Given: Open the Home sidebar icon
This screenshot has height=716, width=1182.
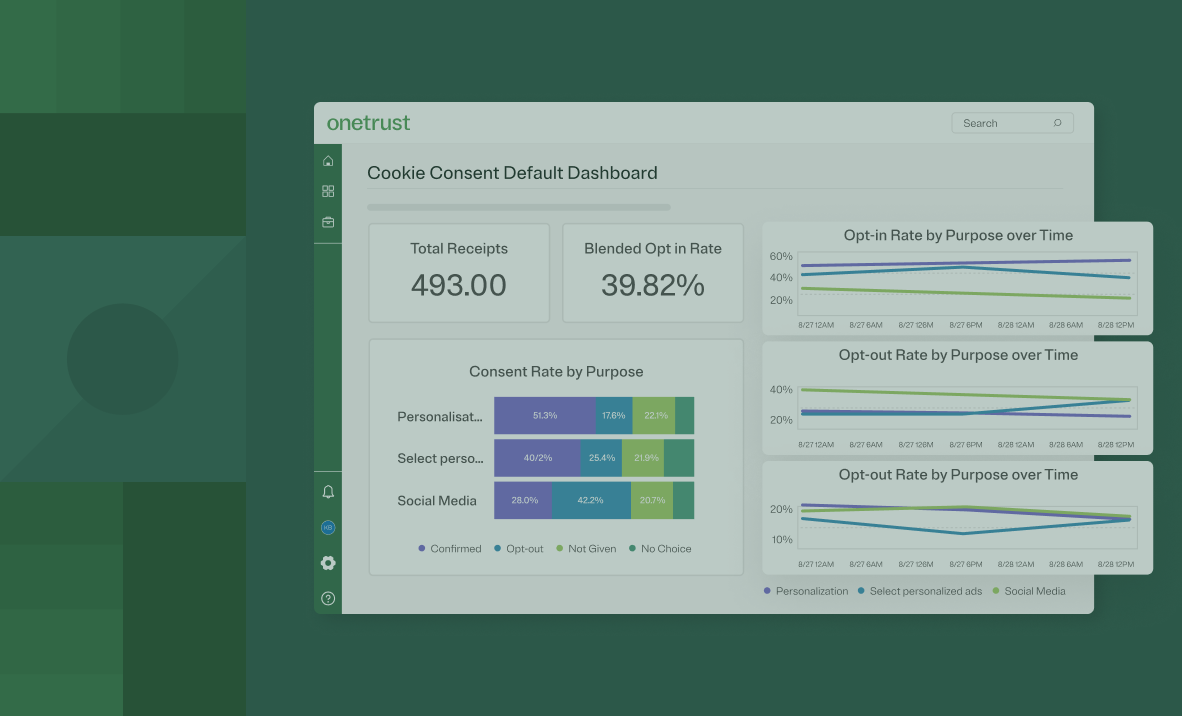Looking at the screenshot, I should (x=327, y=160).
